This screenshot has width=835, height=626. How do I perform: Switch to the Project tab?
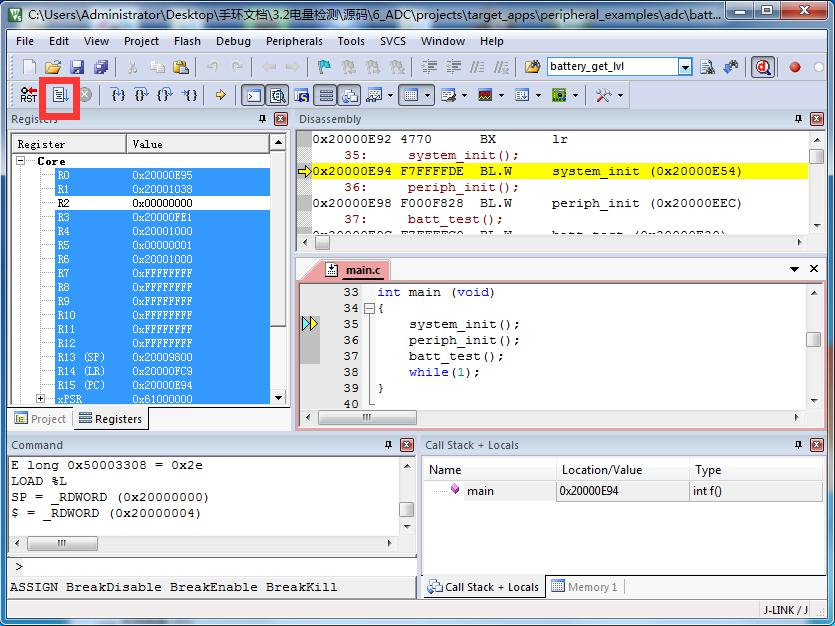(40, 419)
